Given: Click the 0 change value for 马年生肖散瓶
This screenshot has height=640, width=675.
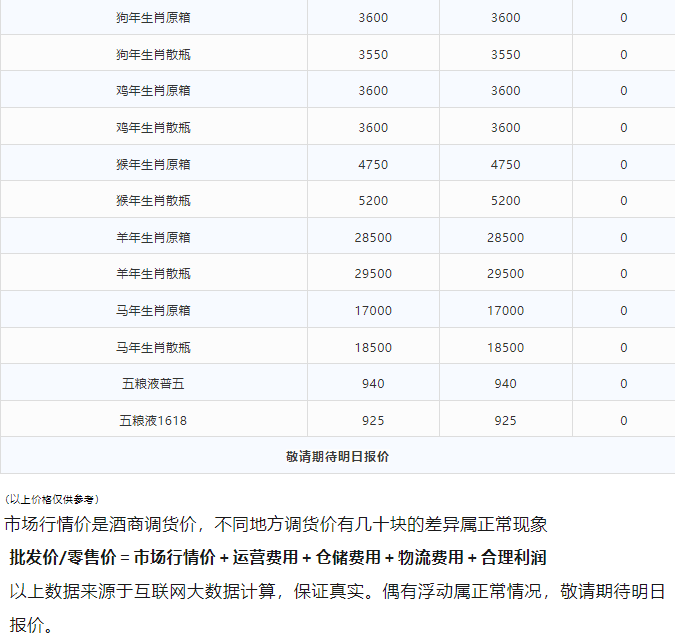Looking at the screenshot, I should 624,348.
